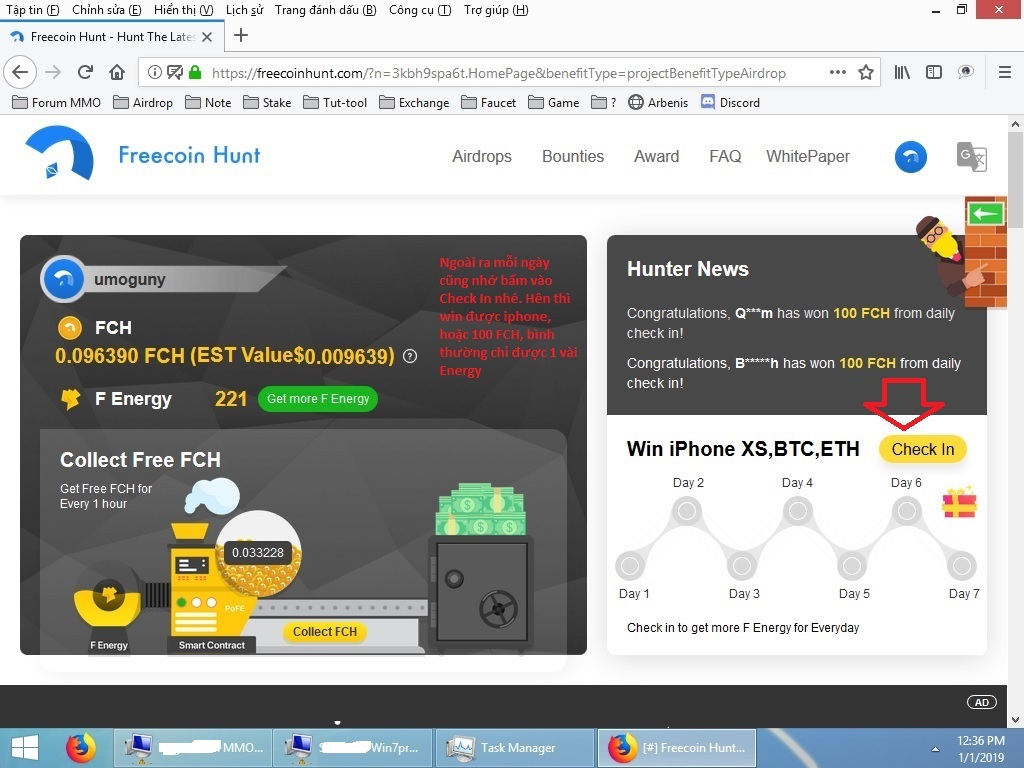
Task: Click the AD badge at page bottom
Action: click(x=982, y=702)
